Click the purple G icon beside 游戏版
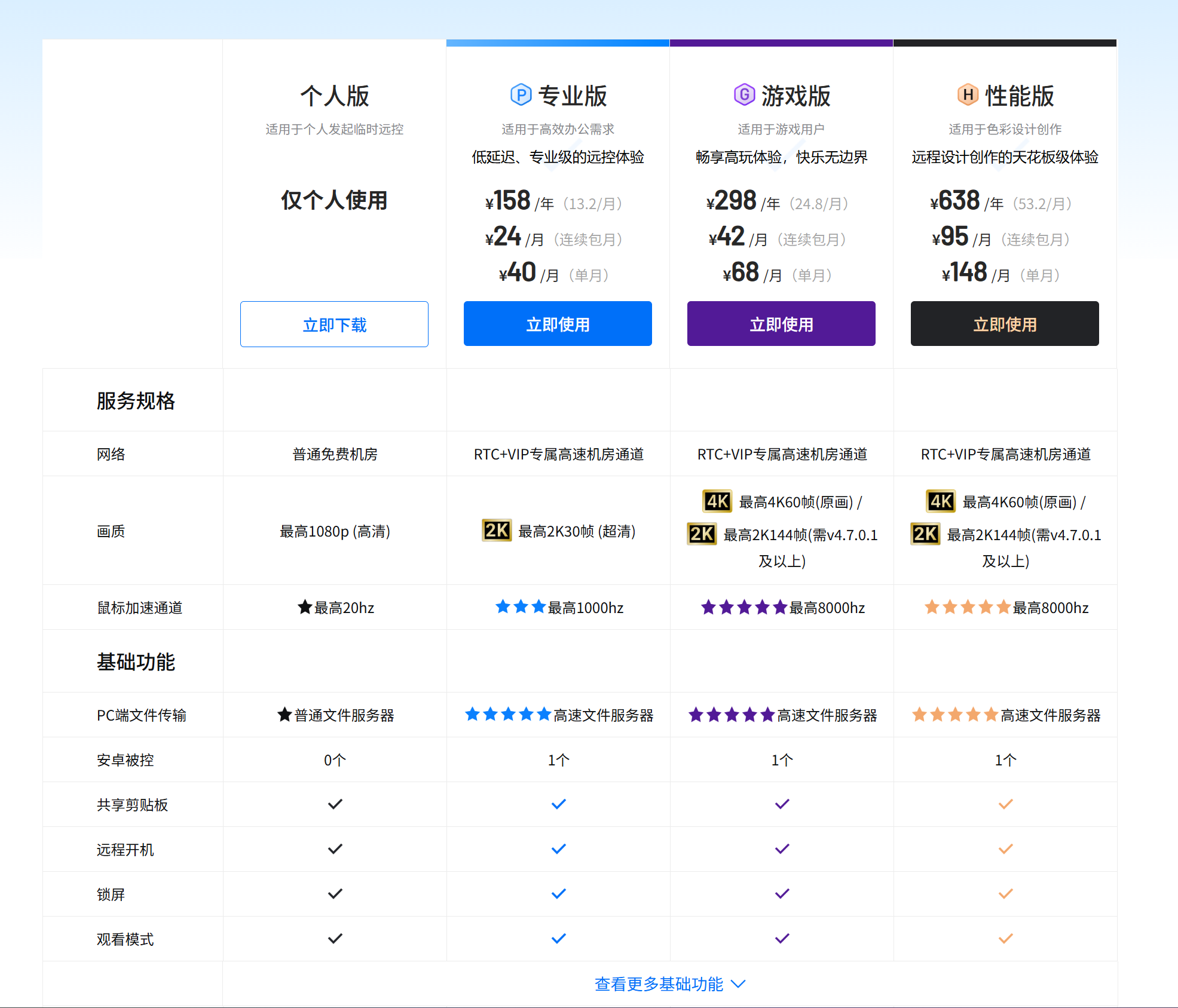The height and width of the screenshot is (1008, 1178). 744,95
